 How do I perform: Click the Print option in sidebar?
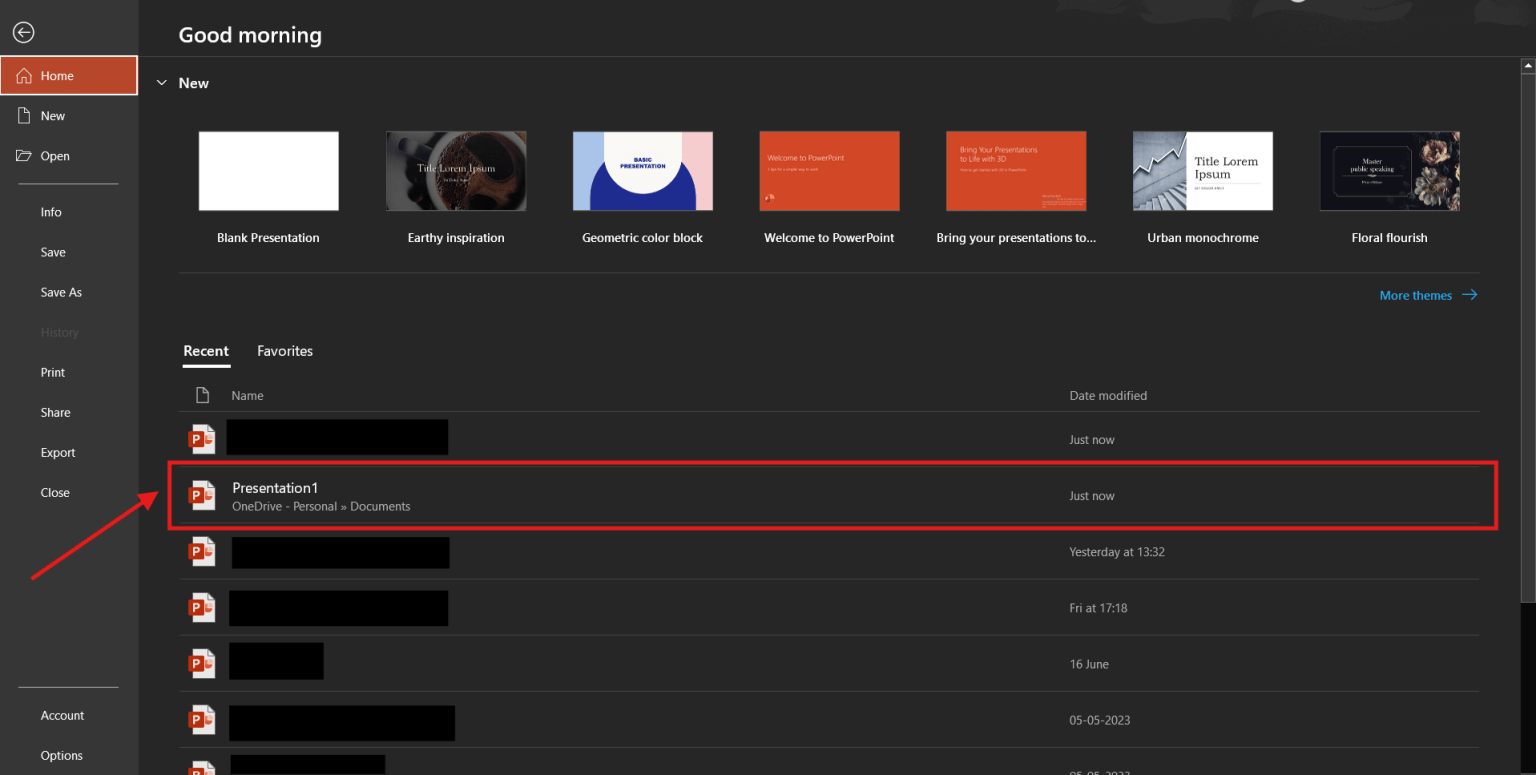click(52, 372)
